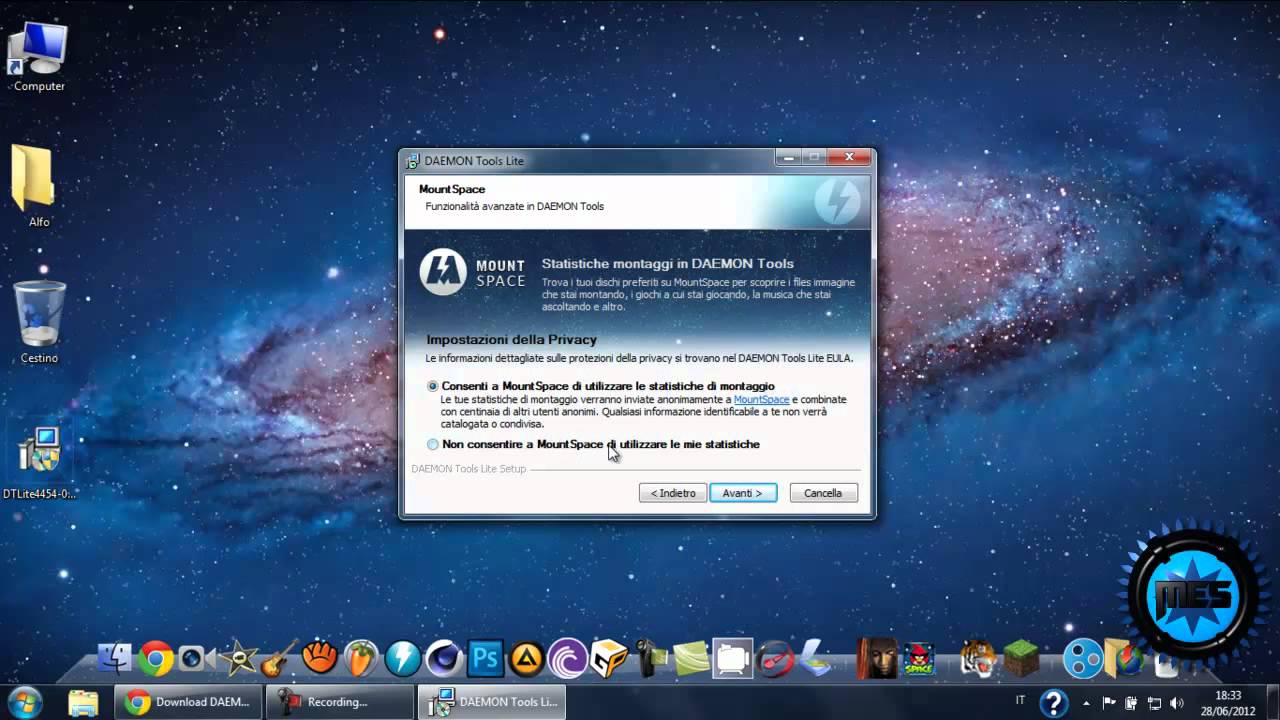Open the Windows Start menu orb
This screenshot has height=720, width=1280.
tap(24, 702)
